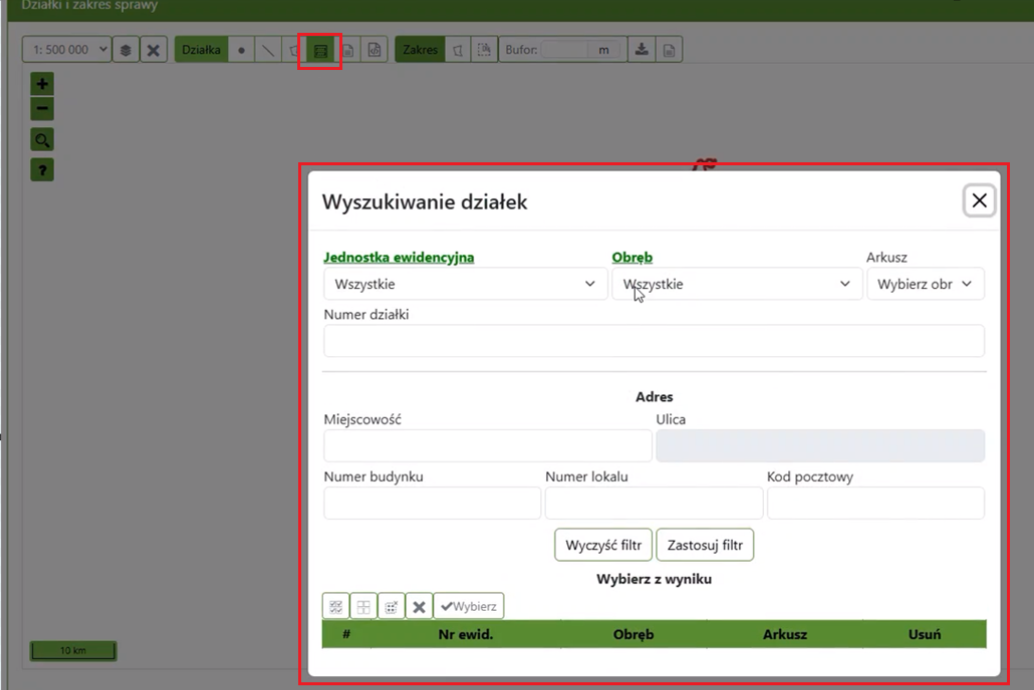Screen dimensions: 1034x690
Task: Activate the Zakres mode button
Action: coord(420,50)
